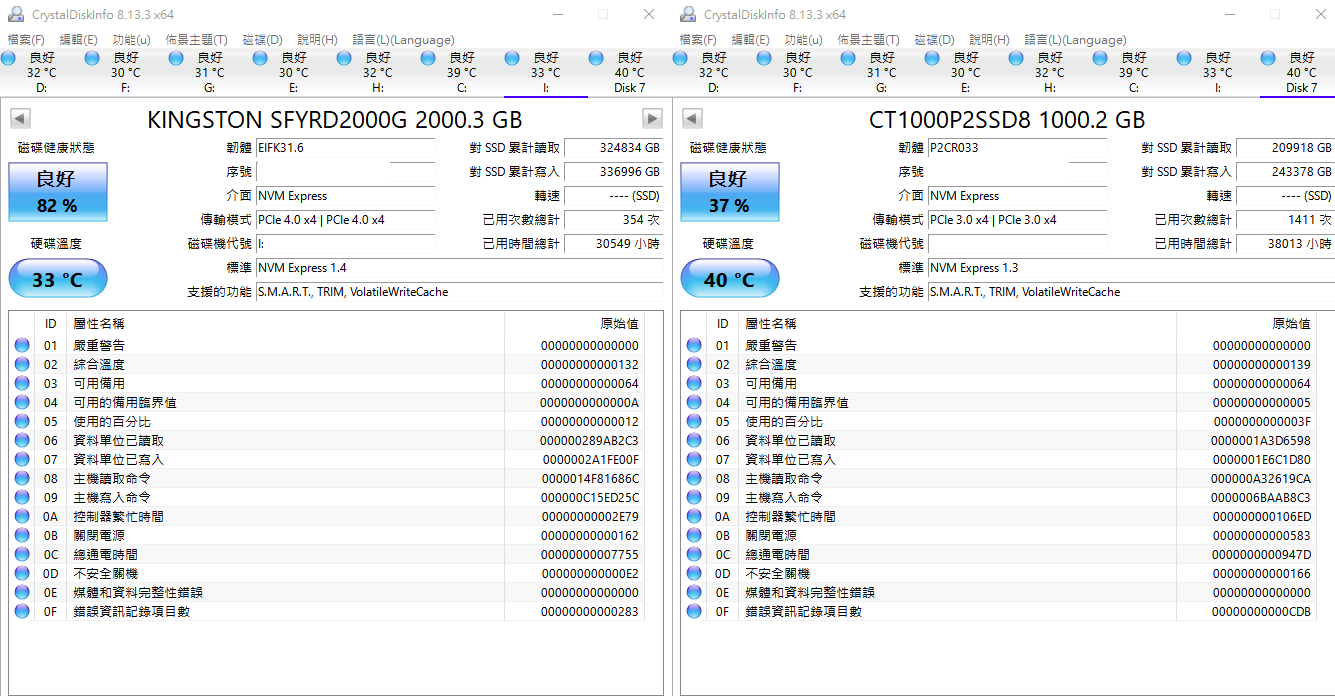This screenshot has height=696, width=1335.
Task: Click the 良好 37 % health status button
Action: pyautogui.click(x=729, y=193)
